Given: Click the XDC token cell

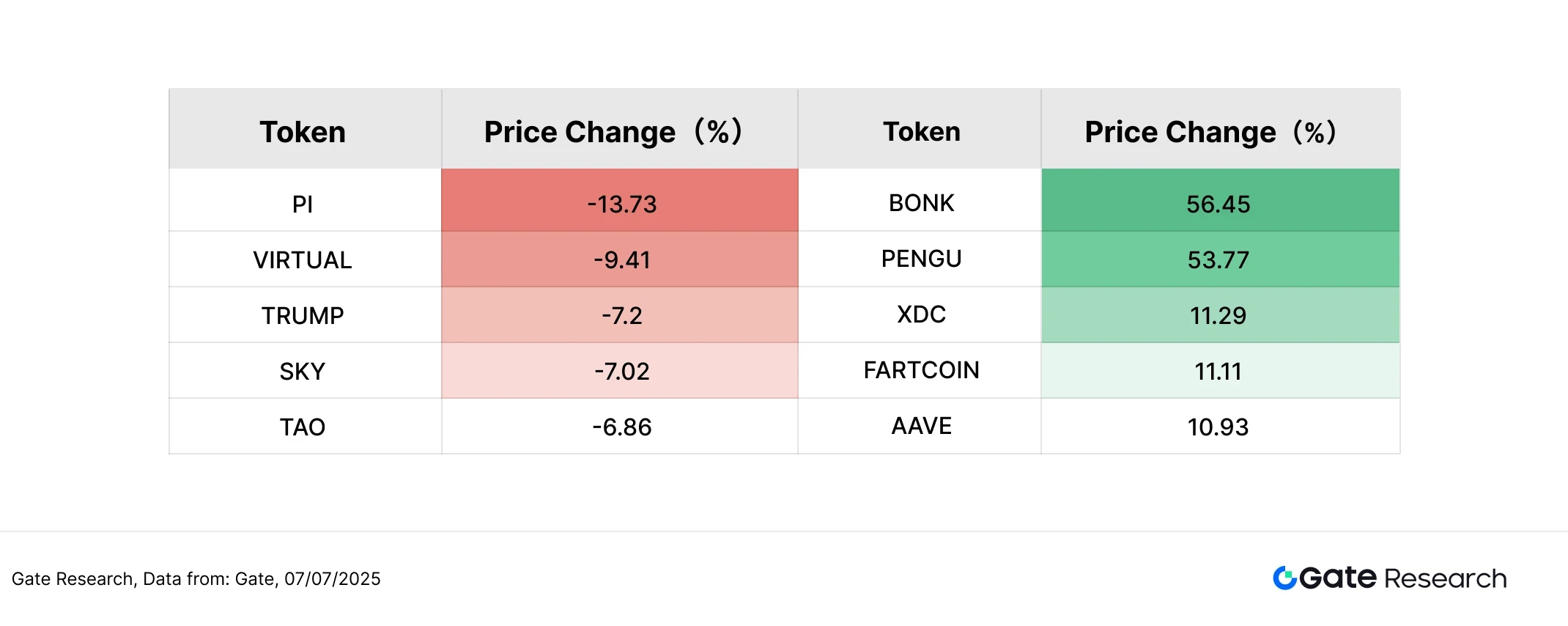Looking at the screenshot, I should click(x=921, y=314).
